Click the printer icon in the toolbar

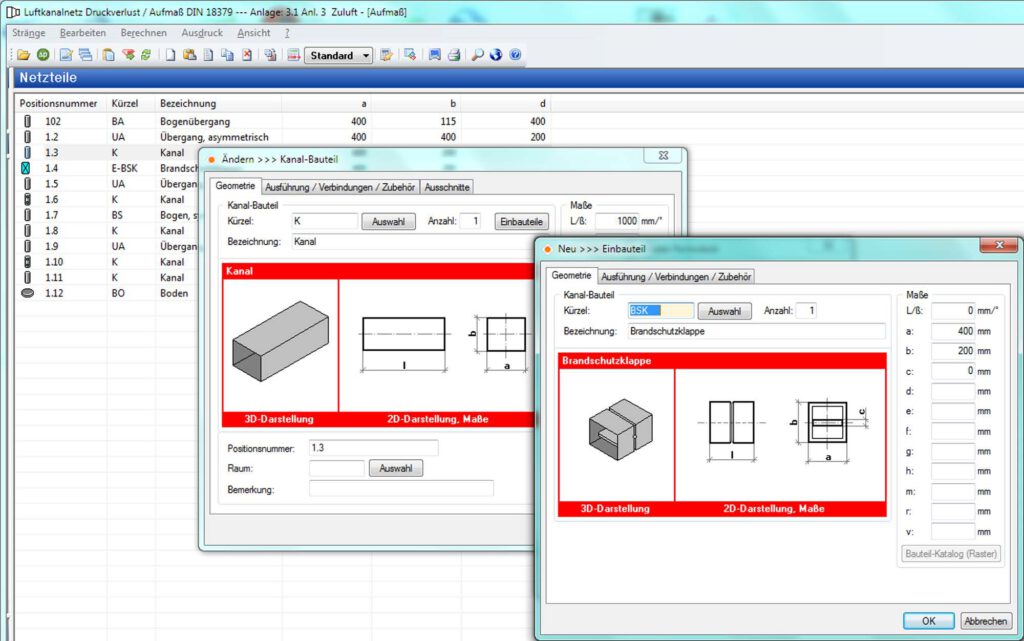click(x=454, y=55)
